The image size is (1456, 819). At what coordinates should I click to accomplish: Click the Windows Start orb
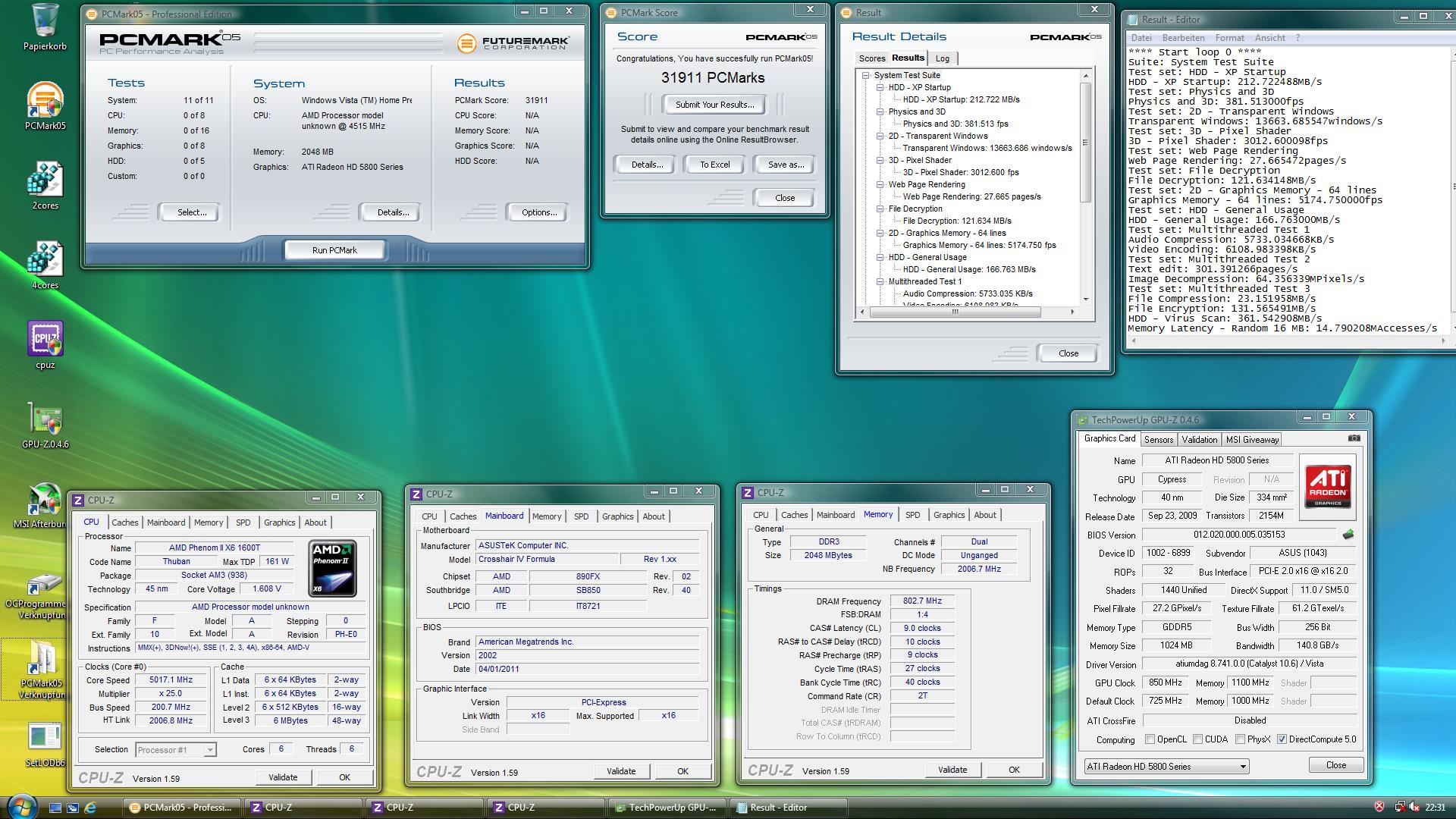point(21,806)
